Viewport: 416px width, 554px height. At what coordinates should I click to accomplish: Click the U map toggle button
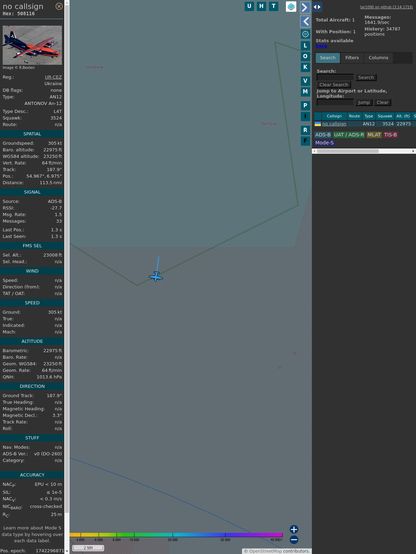[x=249, y=6]
